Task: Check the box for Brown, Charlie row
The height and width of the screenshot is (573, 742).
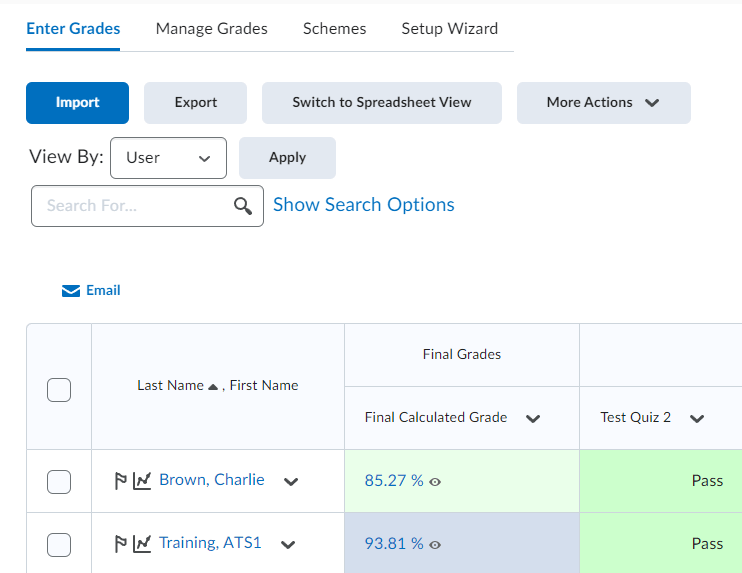Action: [x=59, y=482]
